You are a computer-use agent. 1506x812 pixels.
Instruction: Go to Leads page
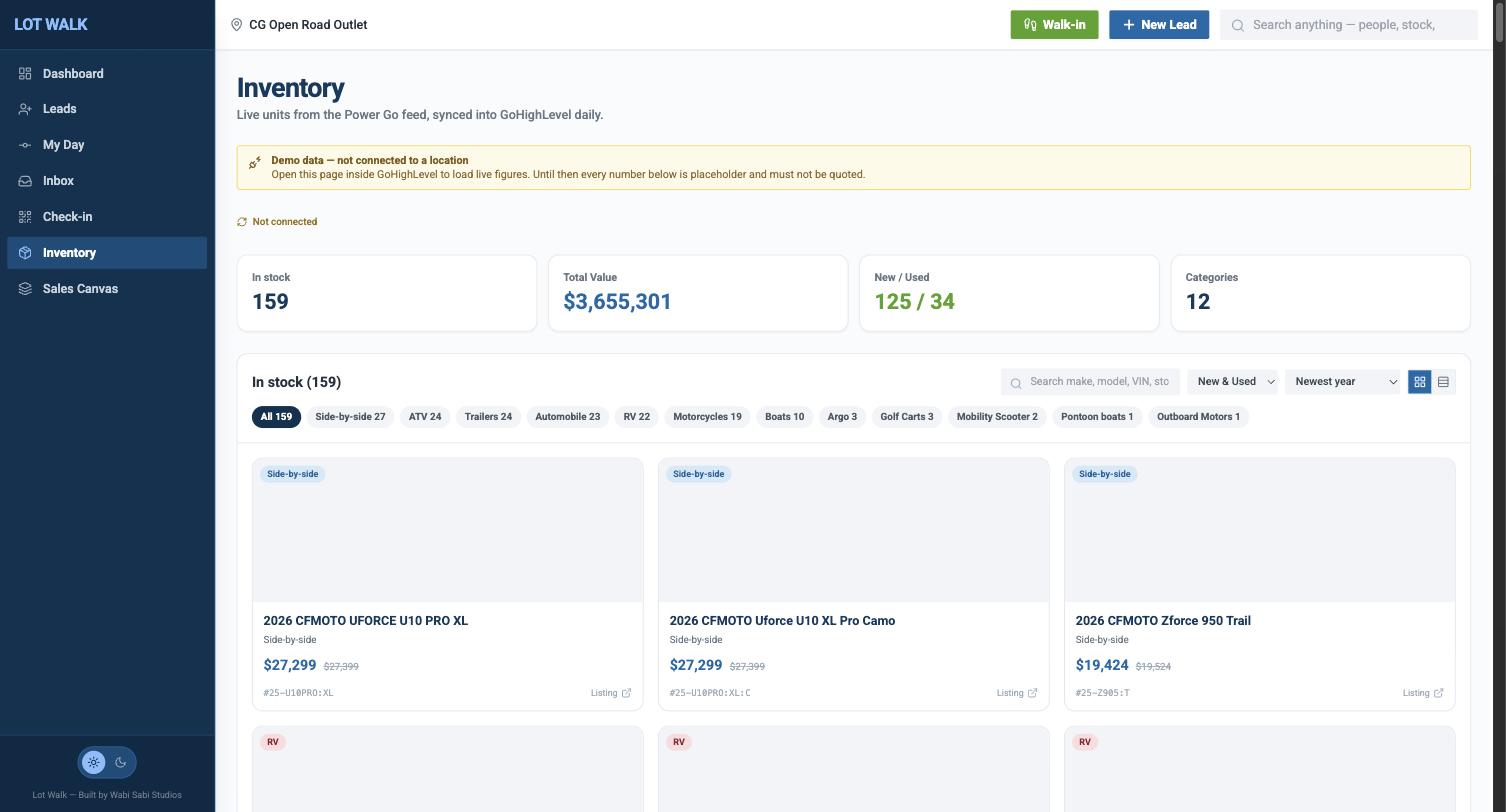(107, 109)
